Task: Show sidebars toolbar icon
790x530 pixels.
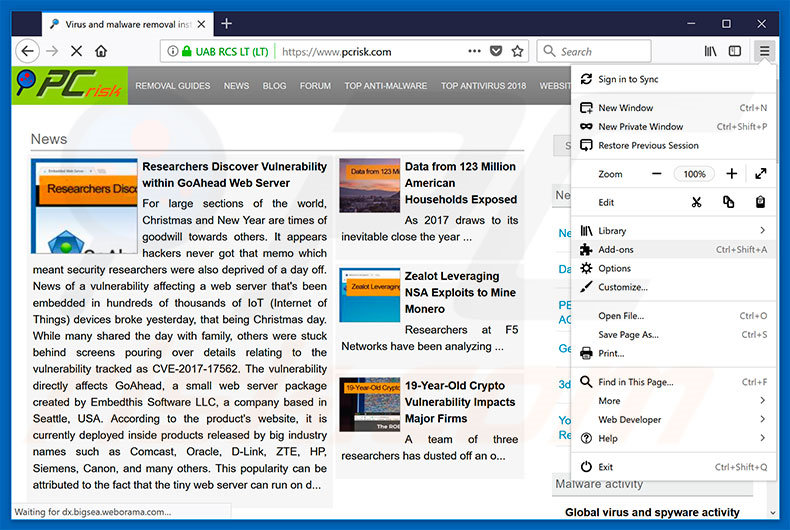Action: [735, 51]
